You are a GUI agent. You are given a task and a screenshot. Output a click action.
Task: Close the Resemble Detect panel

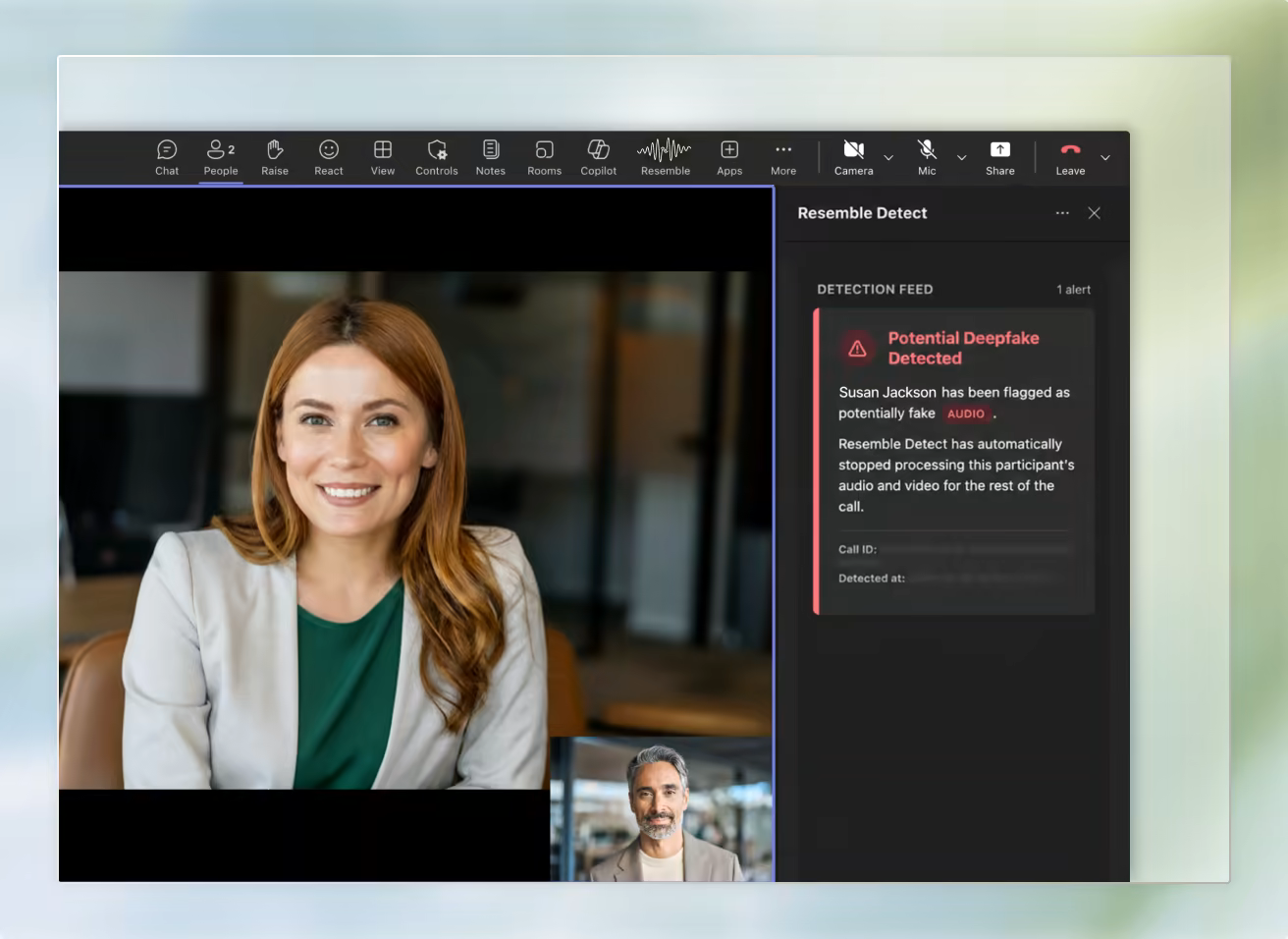[1095, 213]
